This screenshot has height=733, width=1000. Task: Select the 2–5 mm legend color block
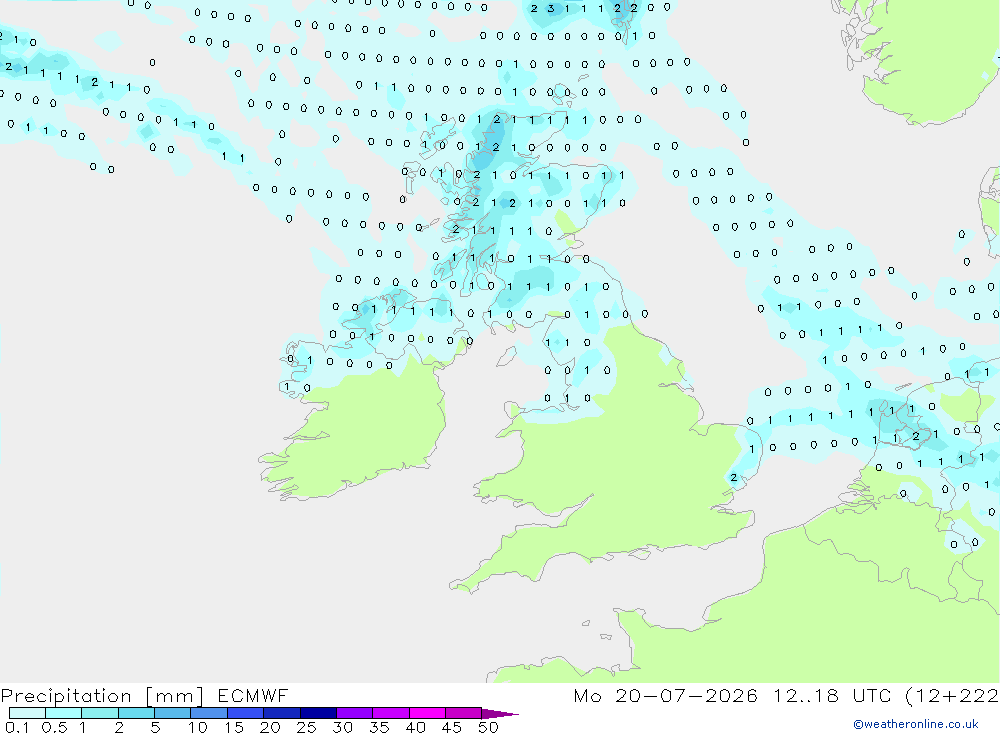pos(136,713)
